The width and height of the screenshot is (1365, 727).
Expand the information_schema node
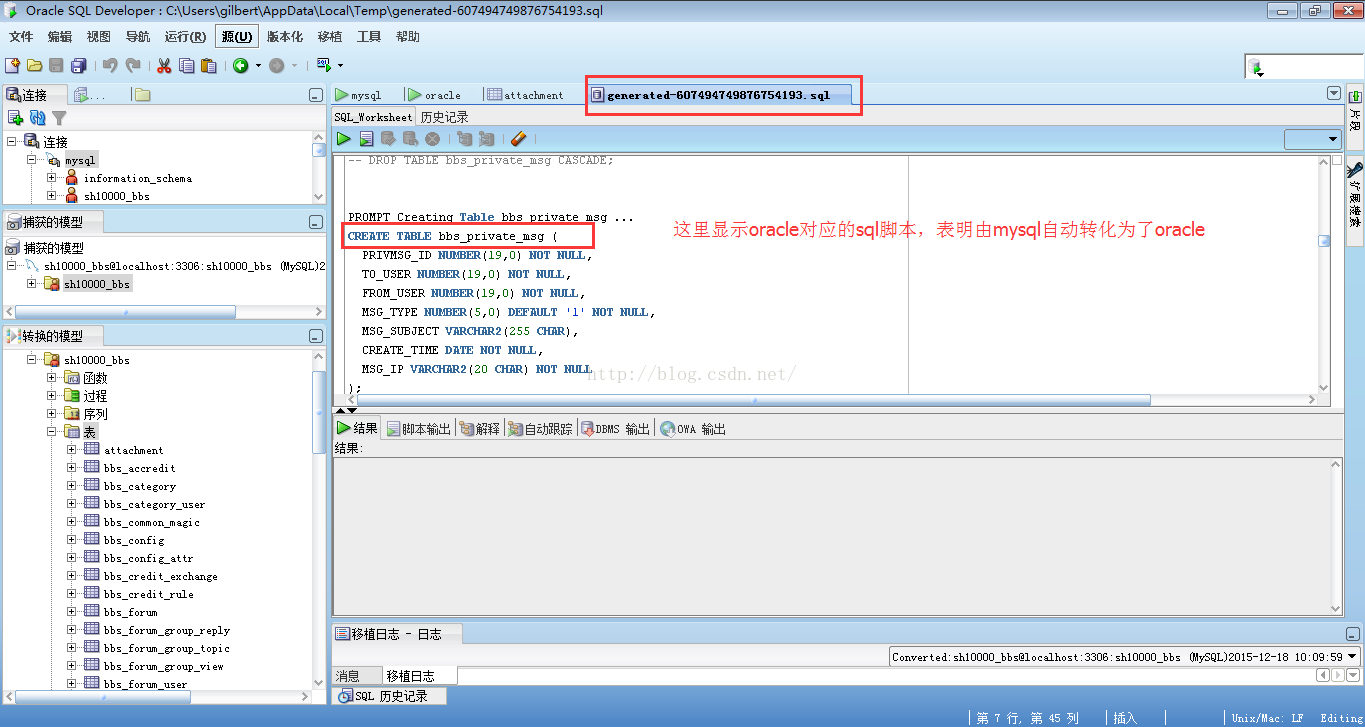pyautogui.click(x=52, y=178)
